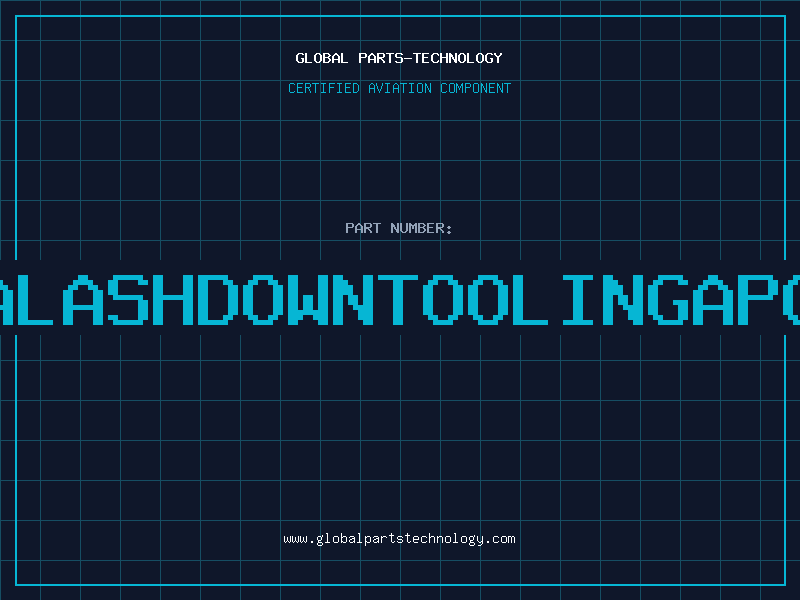Click the PART NUMBER: label
The image size is (800, 600).
399,228
